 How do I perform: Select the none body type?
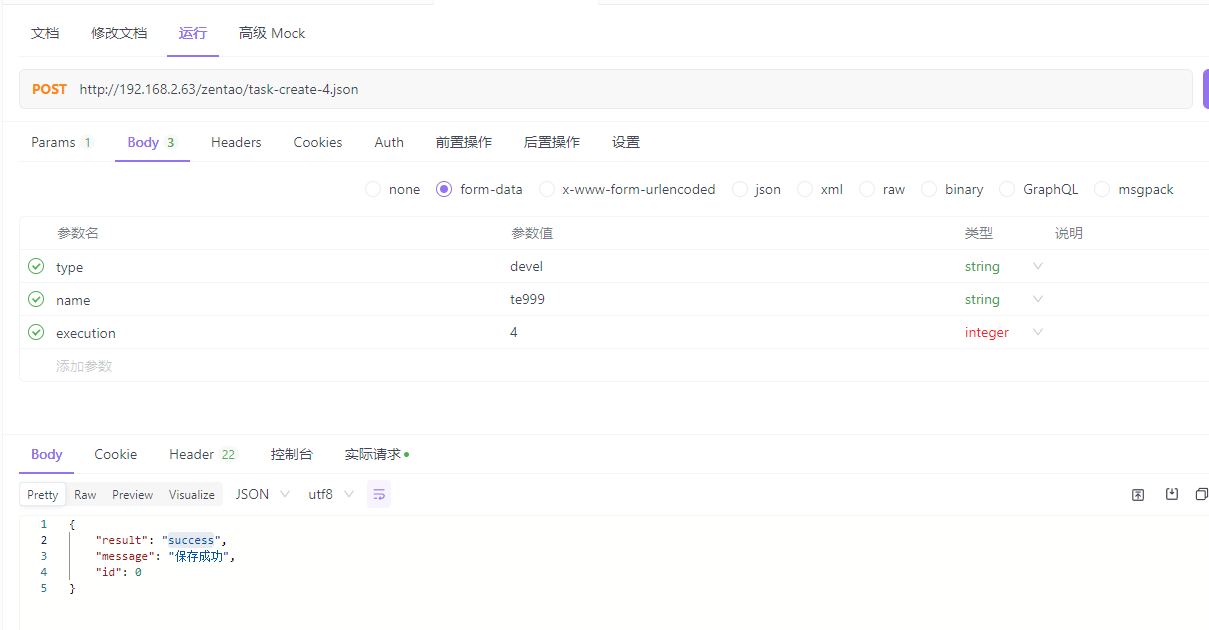393,189
